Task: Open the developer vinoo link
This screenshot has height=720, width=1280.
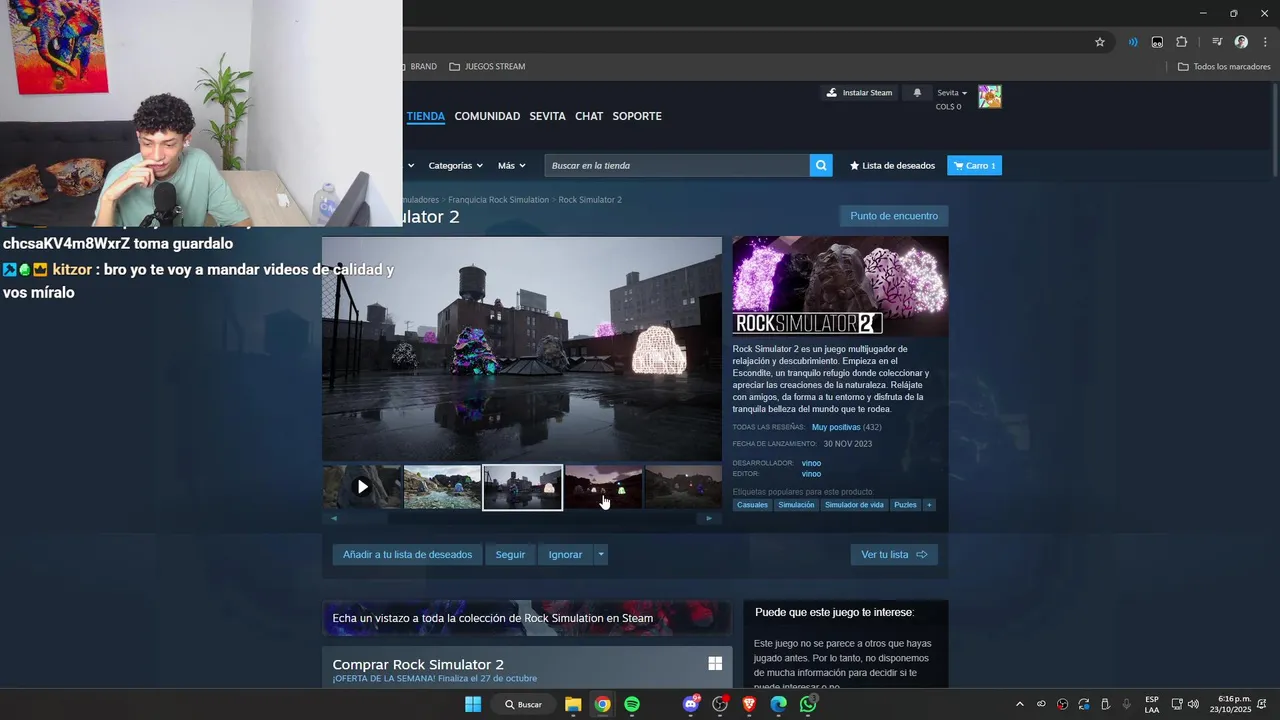Action: (x=811, y=463)
